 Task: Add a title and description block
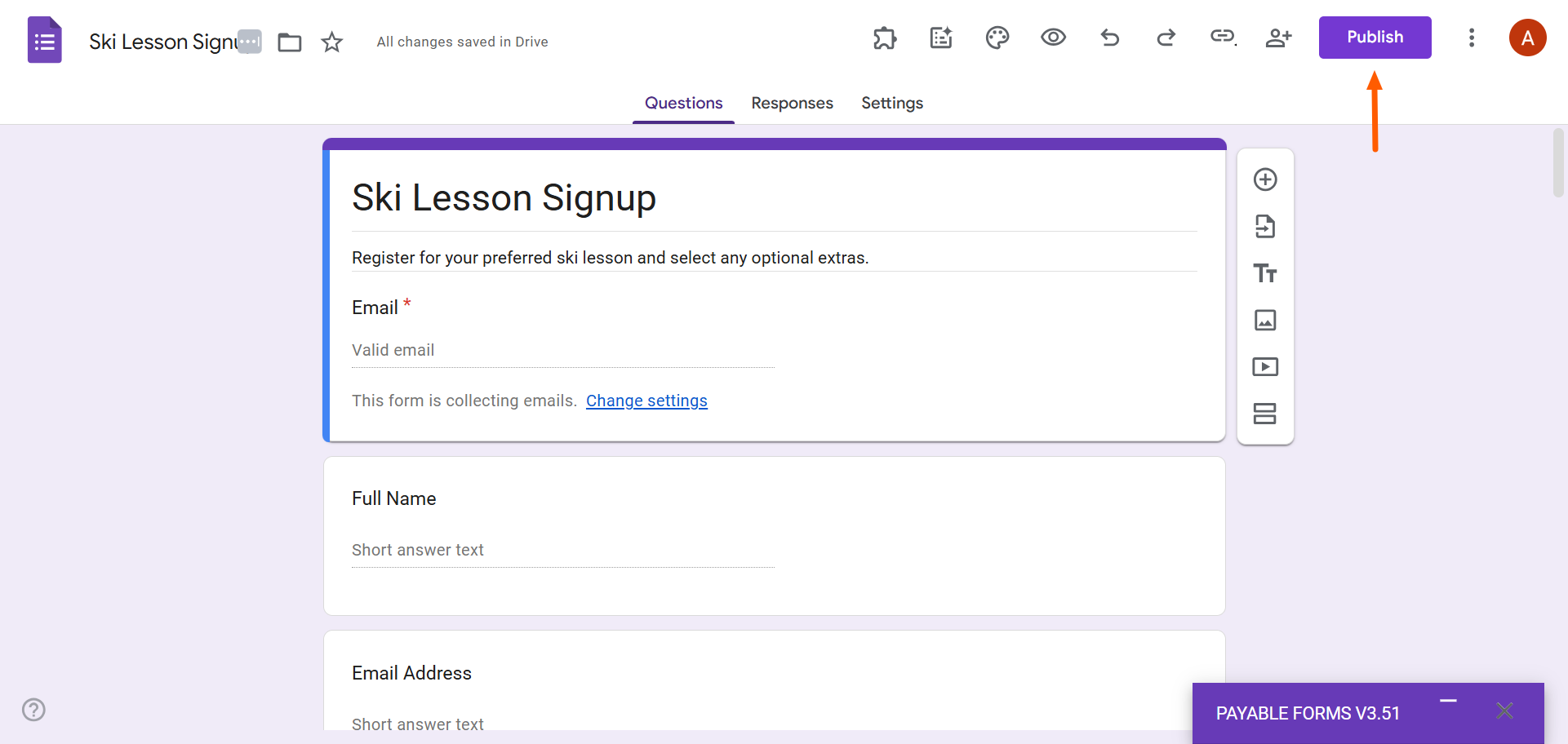coord(1265,273)
